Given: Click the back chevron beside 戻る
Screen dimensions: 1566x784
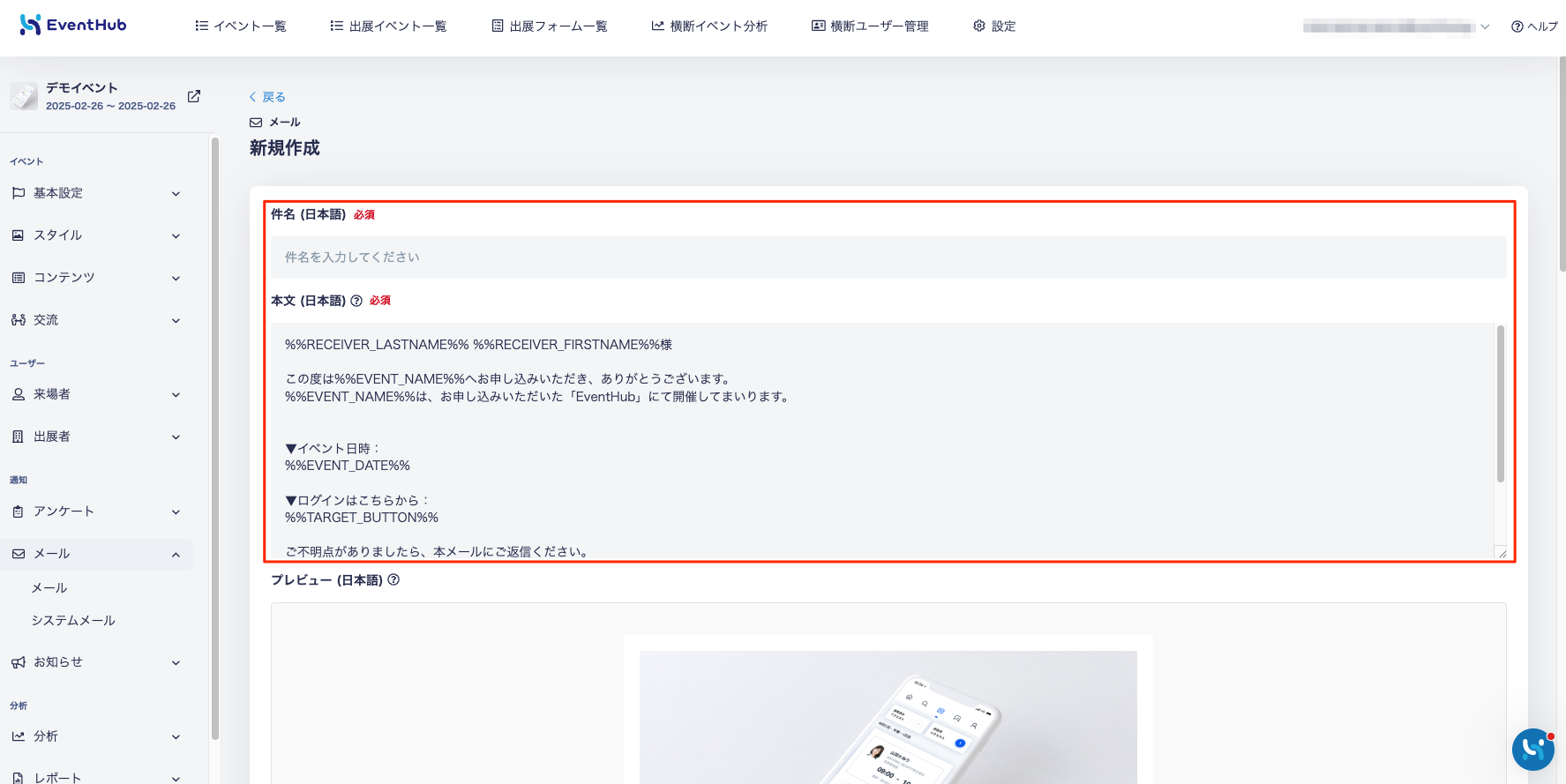Looking at the screenshot, I should [252, 97].
